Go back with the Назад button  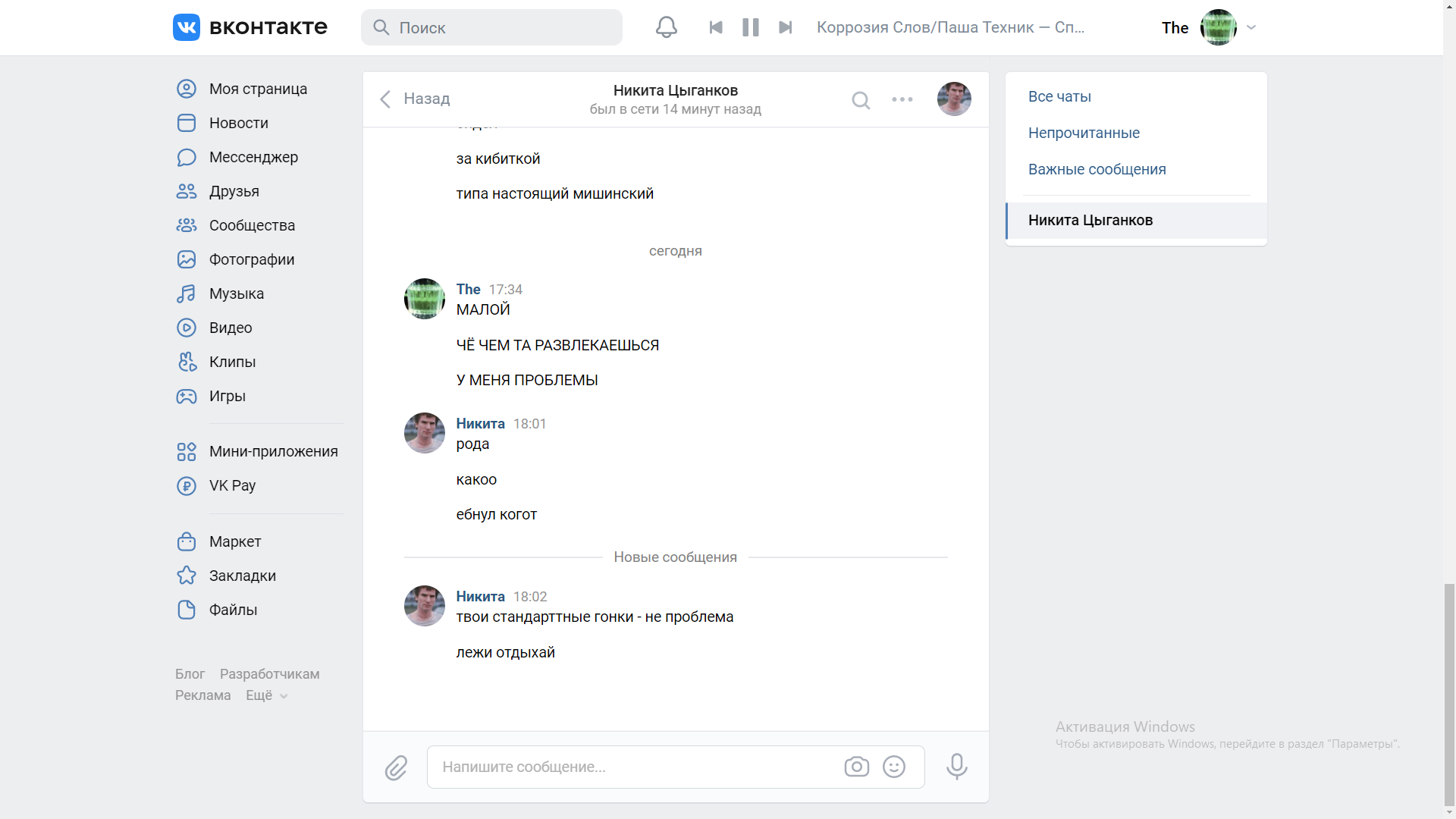coord(415,99)
